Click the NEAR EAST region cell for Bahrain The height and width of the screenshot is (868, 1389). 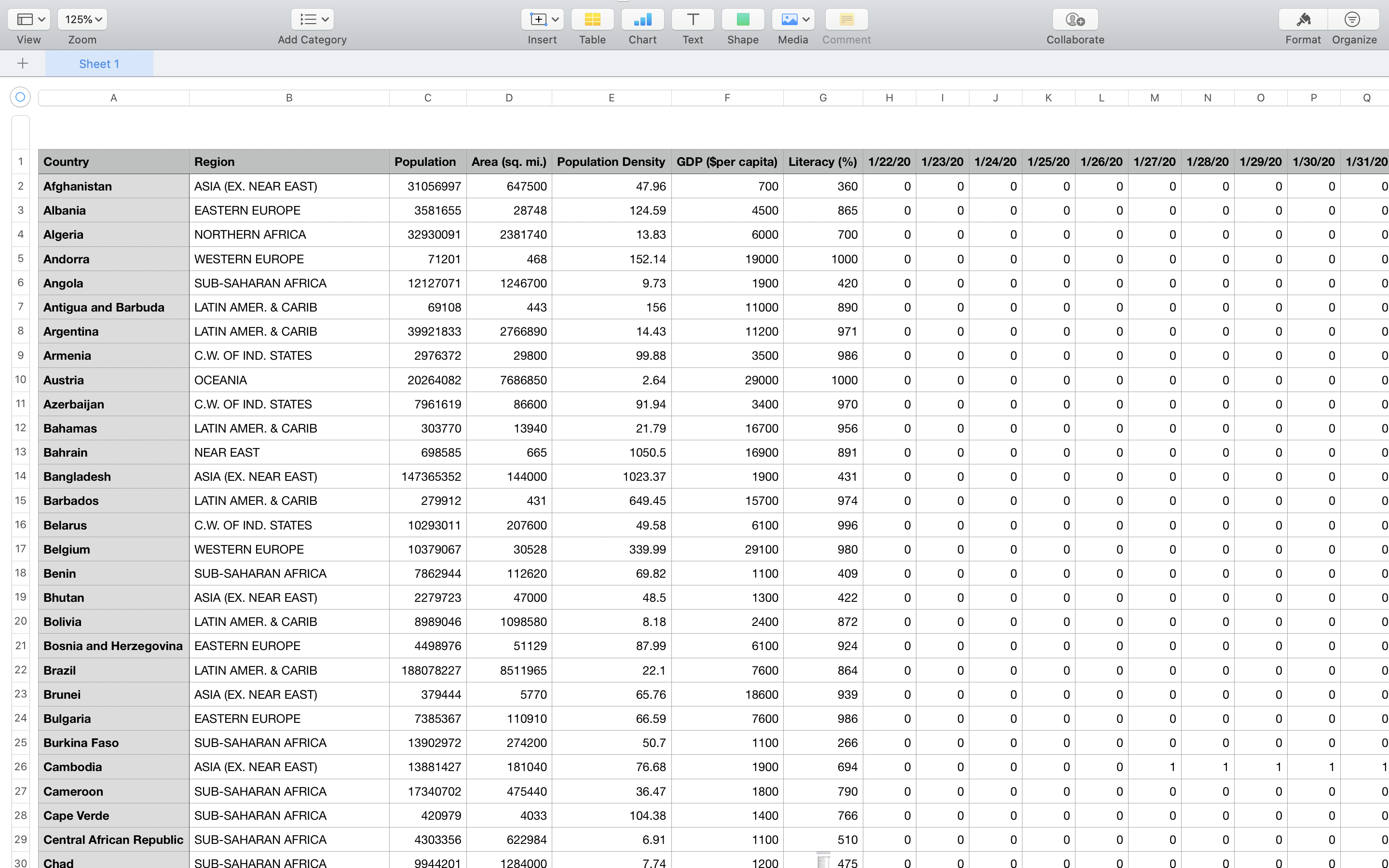click(289, 452)
